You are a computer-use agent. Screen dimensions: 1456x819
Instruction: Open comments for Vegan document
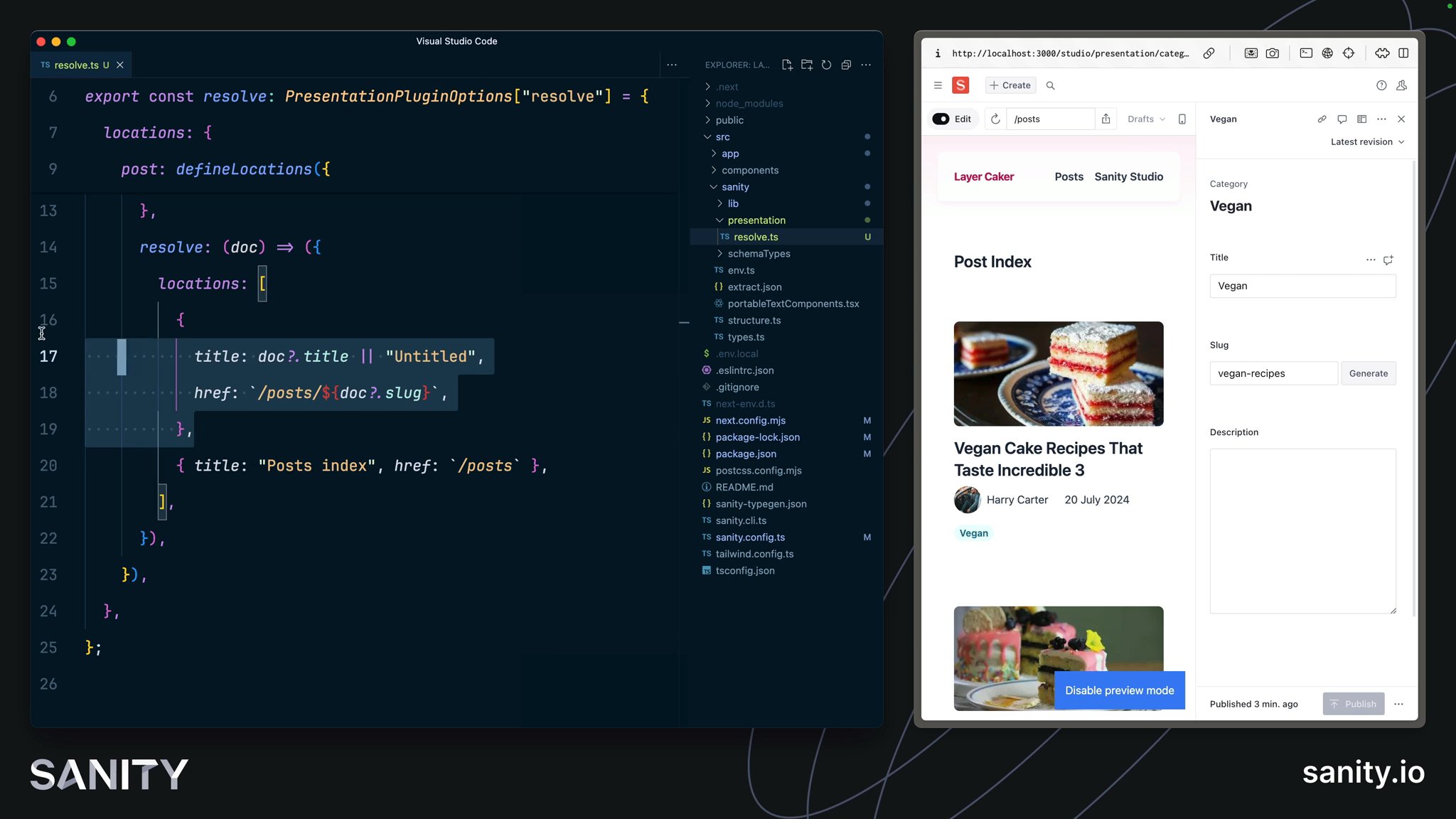pos(1342,119)
